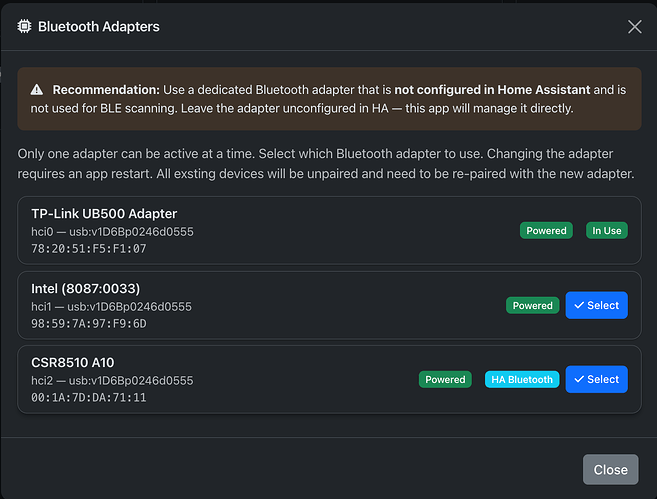This screenshot has height=499, width=657.
Task: Click the Bluetooth Adapters dialog title
Action: [x=98, y=27]
